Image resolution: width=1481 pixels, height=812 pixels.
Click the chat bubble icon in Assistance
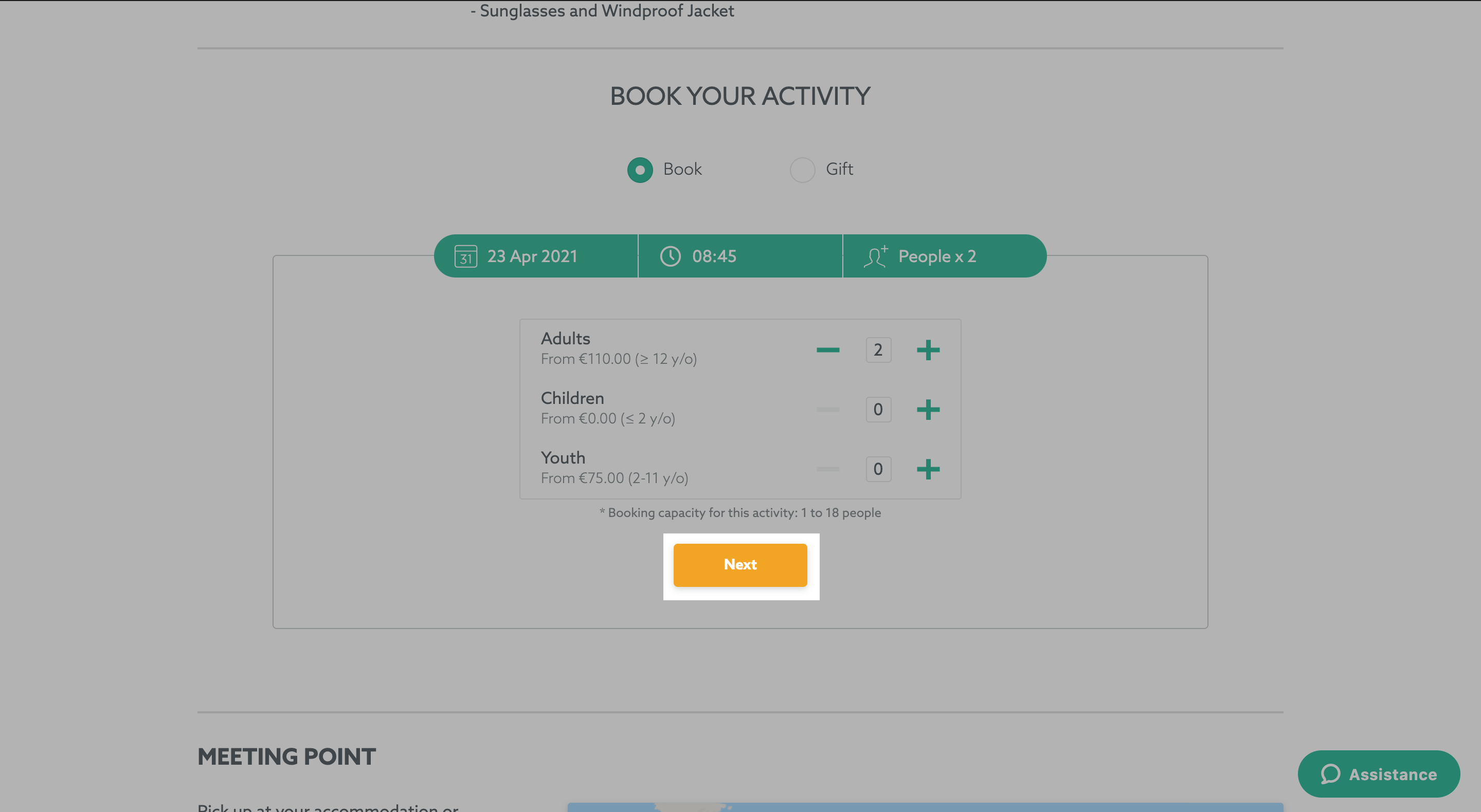pyautogui.click(x=1330, y=774)
